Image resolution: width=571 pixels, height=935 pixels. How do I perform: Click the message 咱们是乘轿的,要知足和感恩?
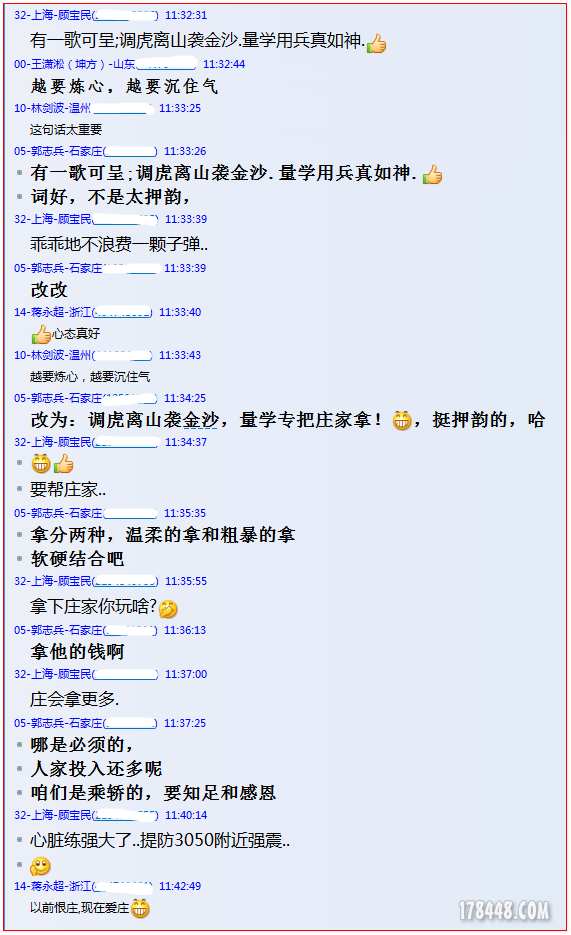(153, 792)
